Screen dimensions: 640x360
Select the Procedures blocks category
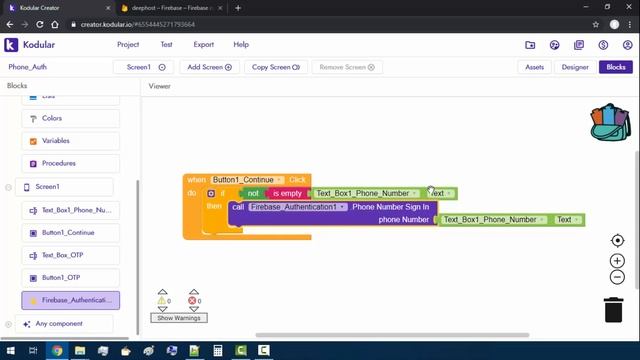pos(71,163)
